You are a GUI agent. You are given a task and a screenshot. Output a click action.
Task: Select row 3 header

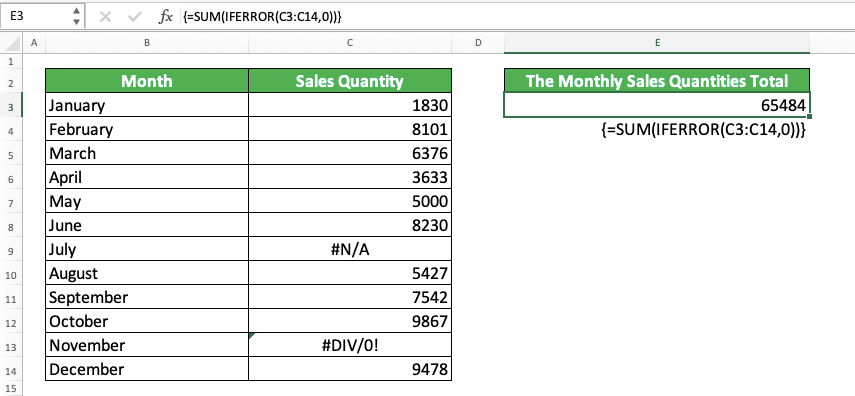pos(11,105)
